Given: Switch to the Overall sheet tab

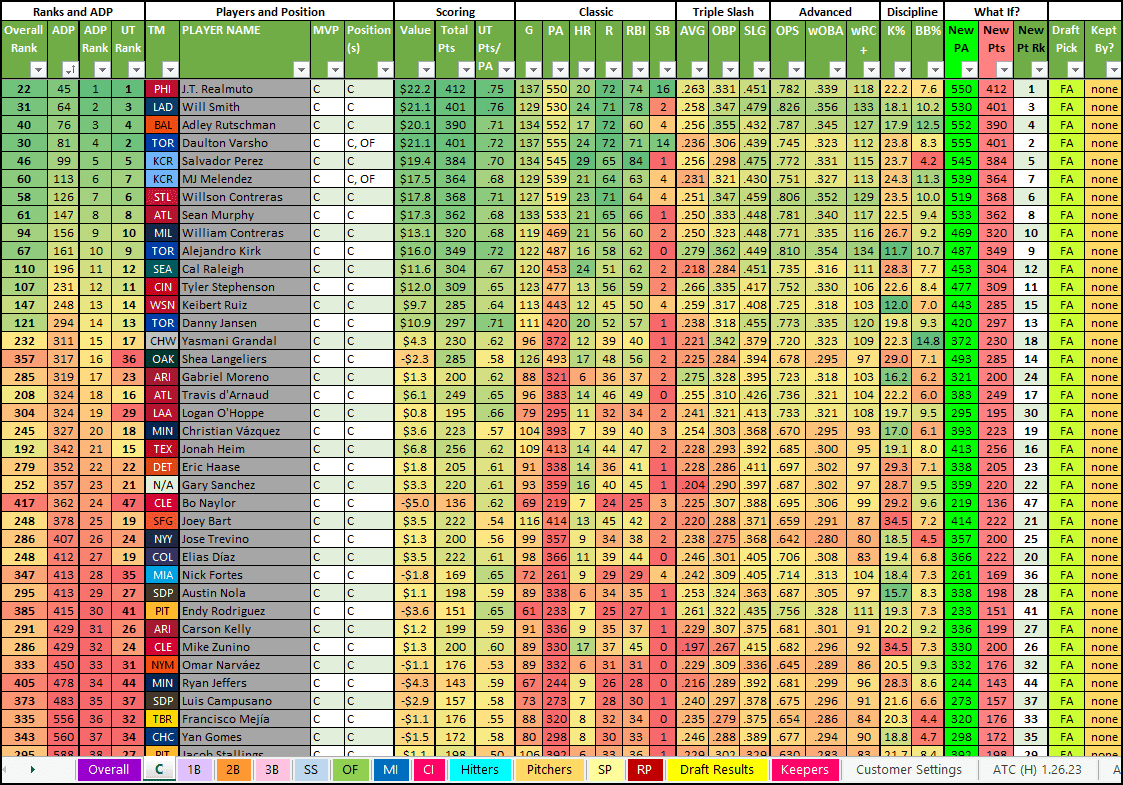Looking at the screenshot, I should (x=109, y=770).
